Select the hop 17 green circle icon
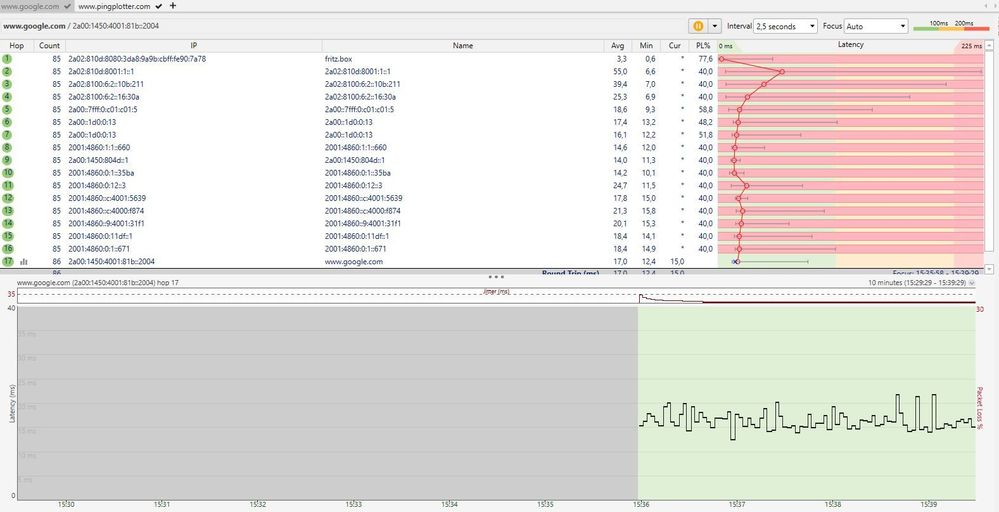This screenshot has height=512, width=999. (x=7, y=261)
